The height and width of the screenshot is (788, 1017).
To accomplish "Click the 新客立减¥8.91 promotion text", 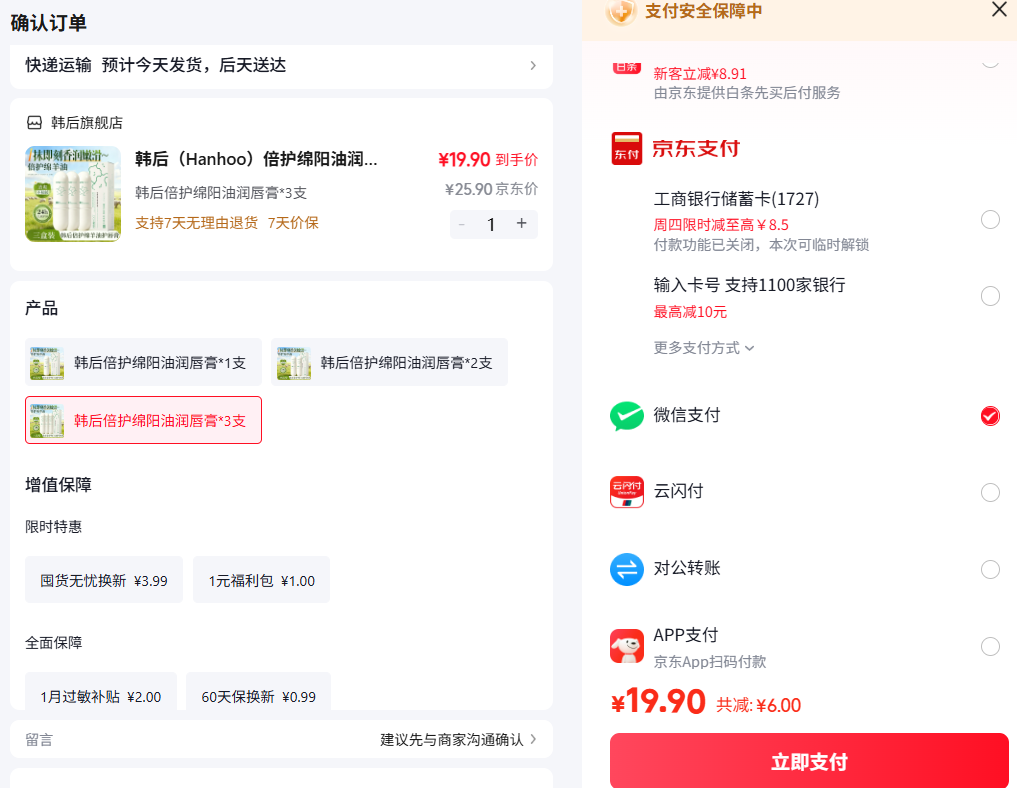I will (x=700, y=74).
